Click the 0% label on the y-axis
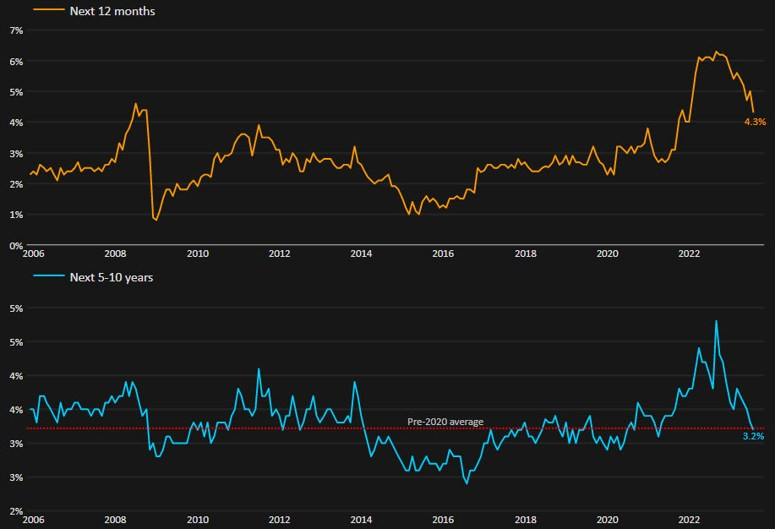The width and height of the screenshot is (775, 529). (15, 245)
